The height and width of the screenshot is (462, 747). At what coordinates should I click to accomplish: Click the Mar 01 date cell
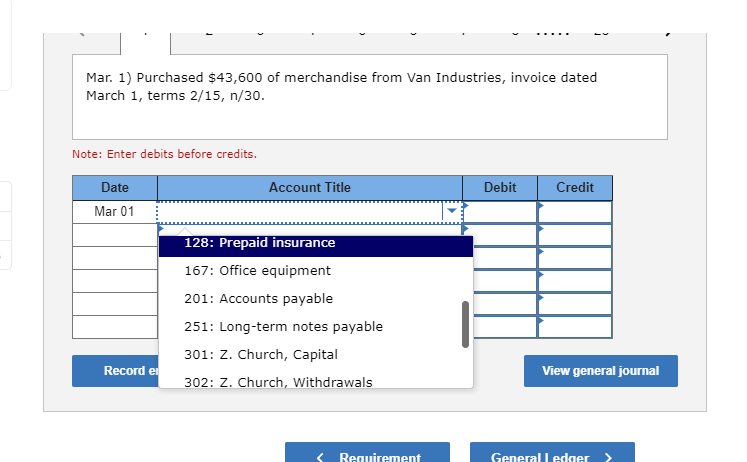pos(115,211)
